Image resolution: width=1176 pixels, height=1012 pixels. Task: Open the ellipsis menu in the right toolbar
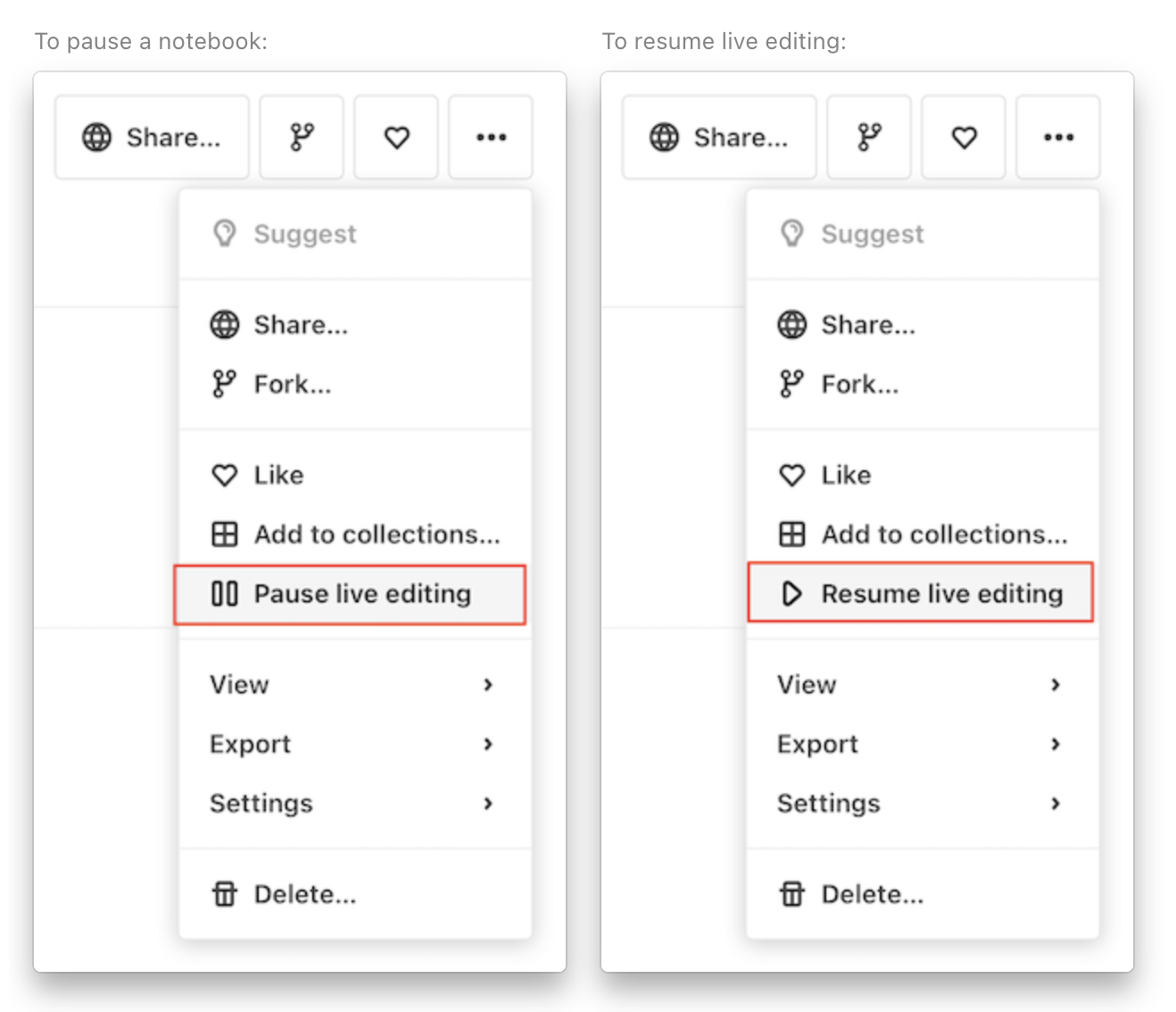(x=1057, y=137)
